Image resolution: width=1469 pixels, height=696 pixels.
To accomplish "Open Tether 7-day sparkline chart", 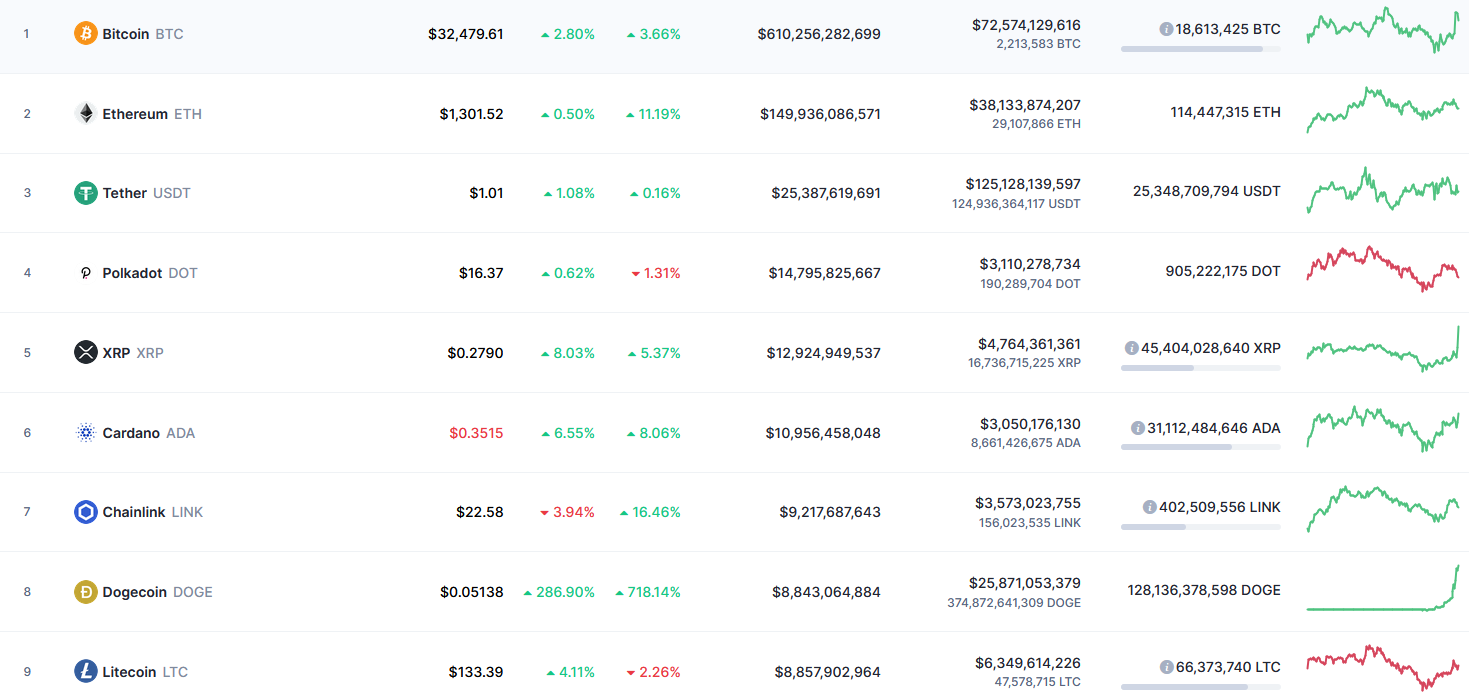I will tap(1382, 190).
